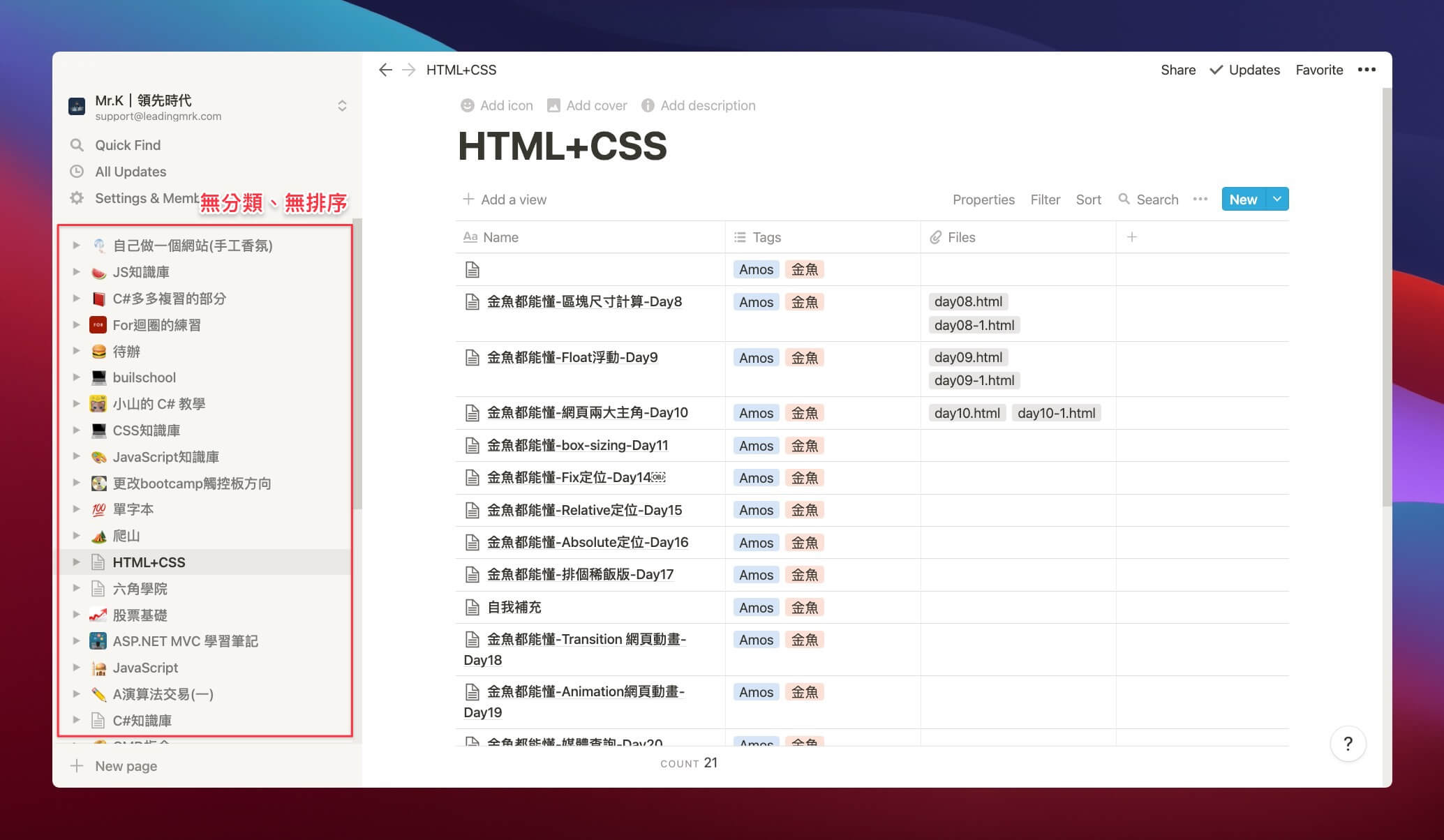The height and width of the screenshot is (840, 1444).
Task: Click the Share button
Action: pyautogui.click(x=1178, y=70)
